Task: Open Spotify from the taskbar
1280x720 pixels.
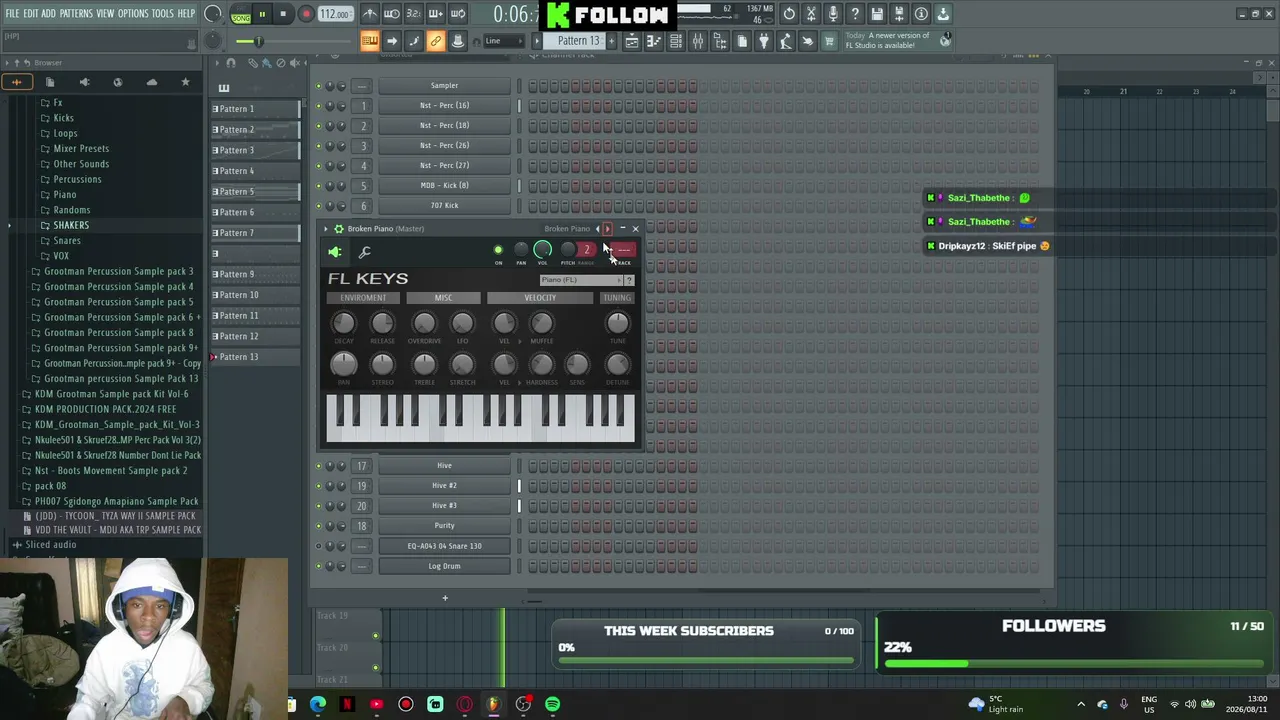Action: (553, 705)
